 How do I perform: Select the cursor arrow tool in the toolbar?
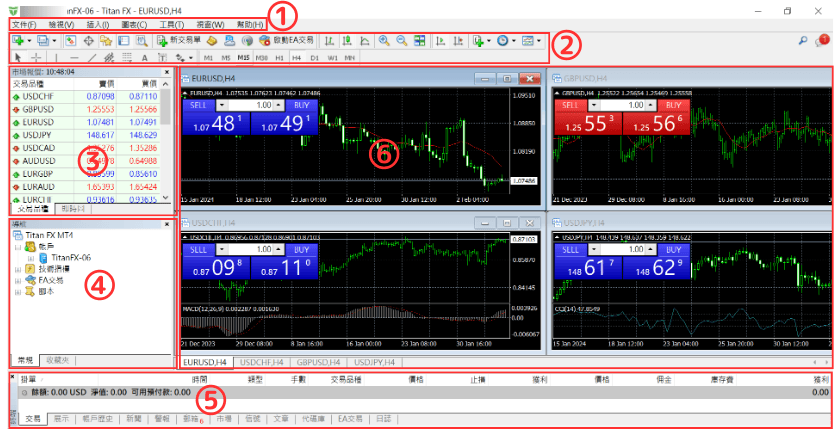tap(19, 58)
